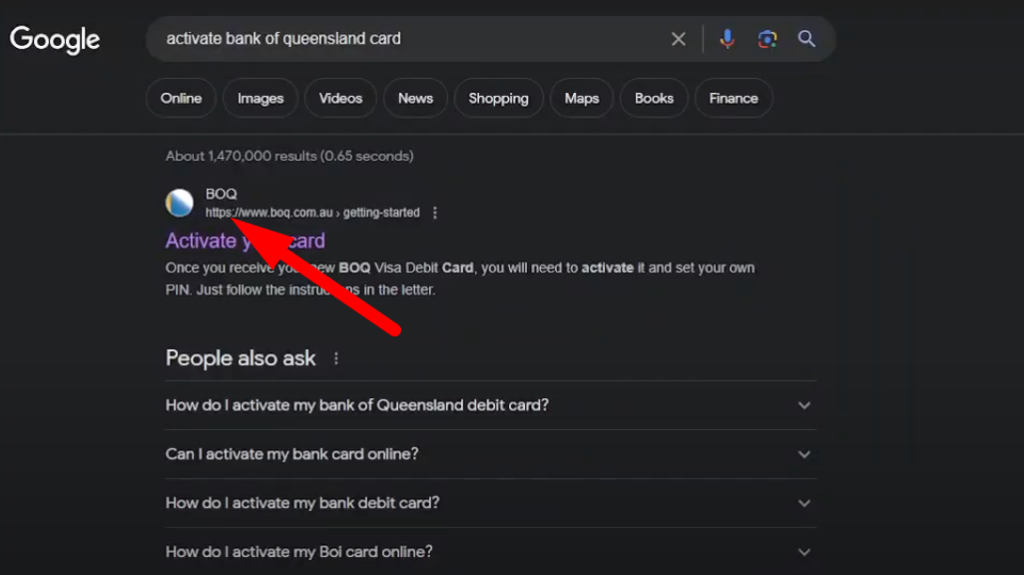This screenshot has width=1024, height=575.
Task: Click the magnifying glass search icon
Action: [807, 39]
